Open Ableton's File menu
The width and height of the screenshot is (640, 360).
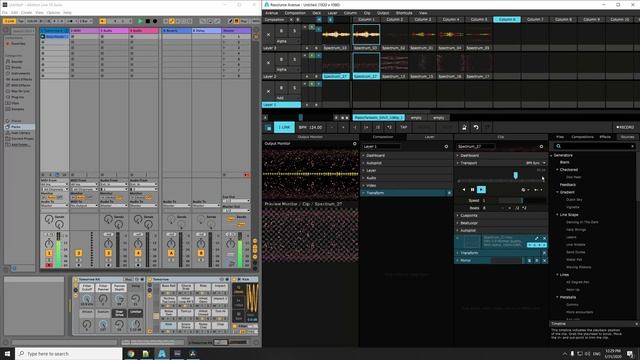click(5, 13)
